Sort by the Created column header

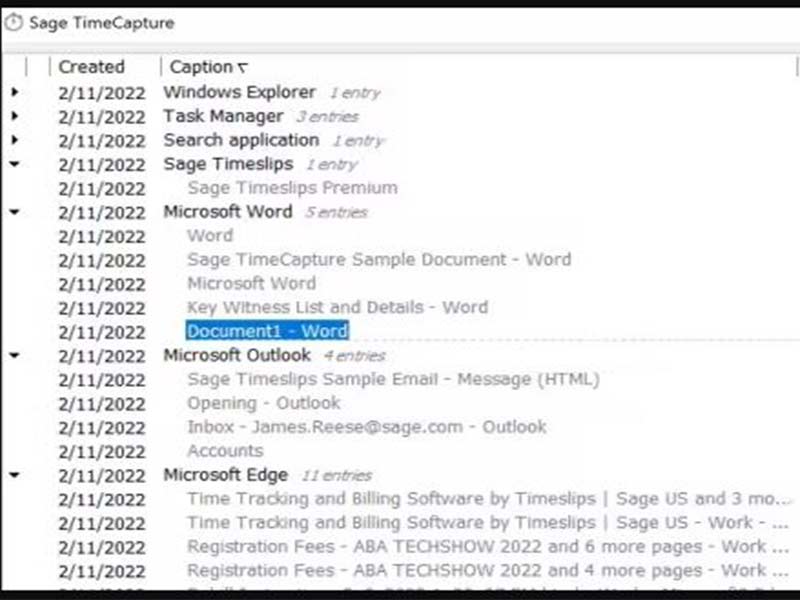pyautogui.click(x=91, y=67)
